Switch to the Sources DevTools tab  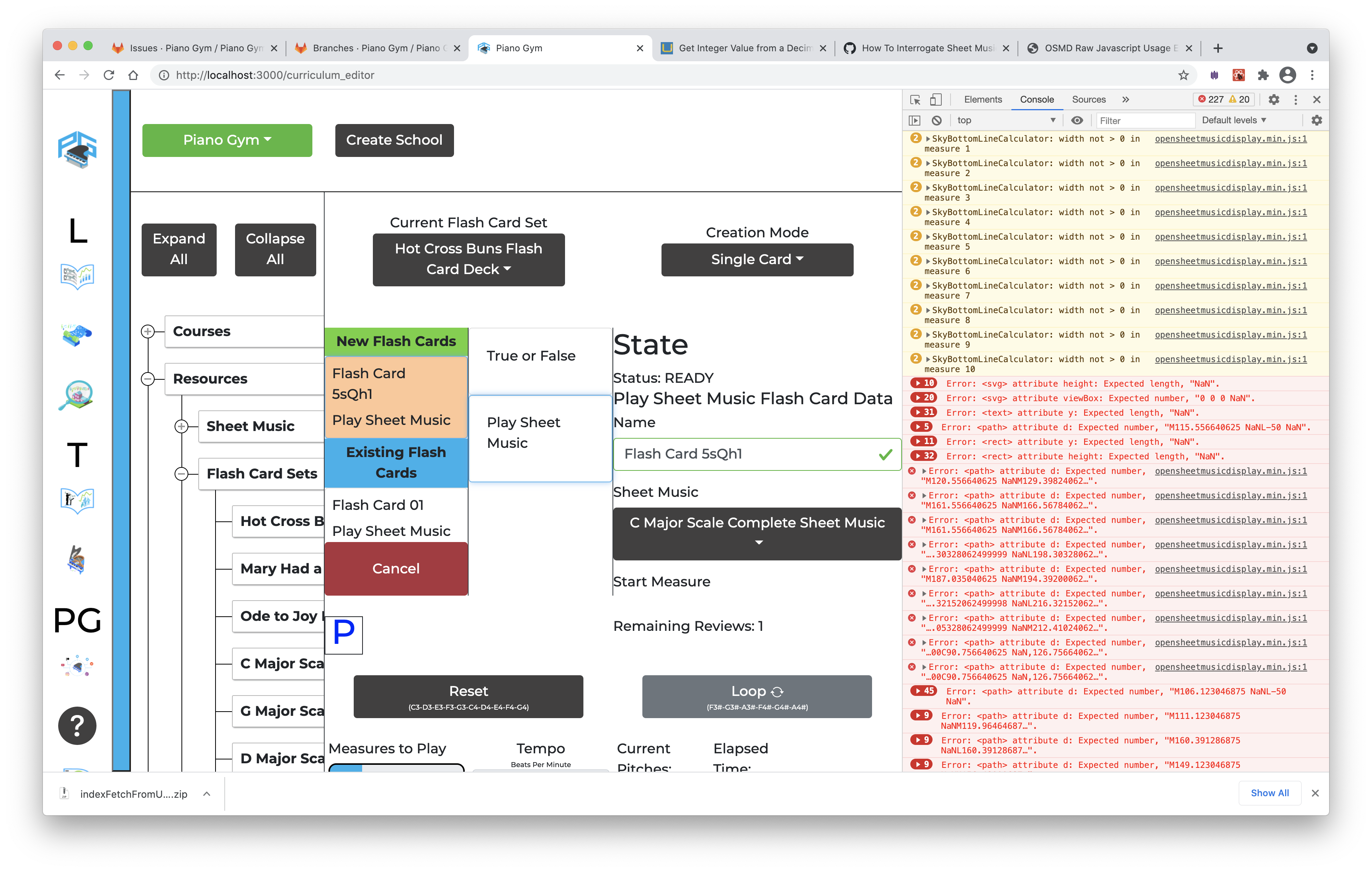(x=1088, y=99)
